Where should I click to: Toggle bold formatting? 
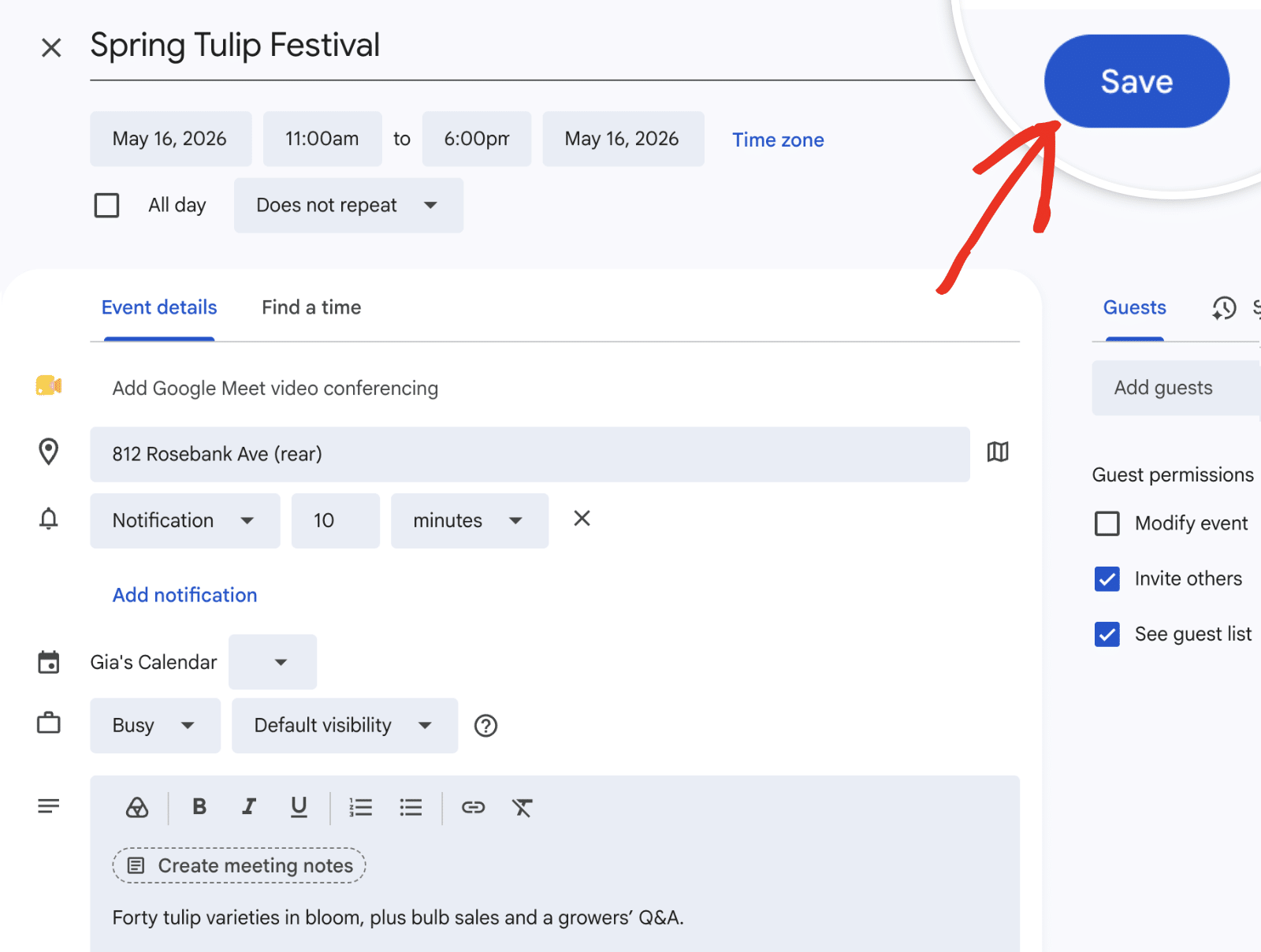pyautogui.click(x=199, y=806)
